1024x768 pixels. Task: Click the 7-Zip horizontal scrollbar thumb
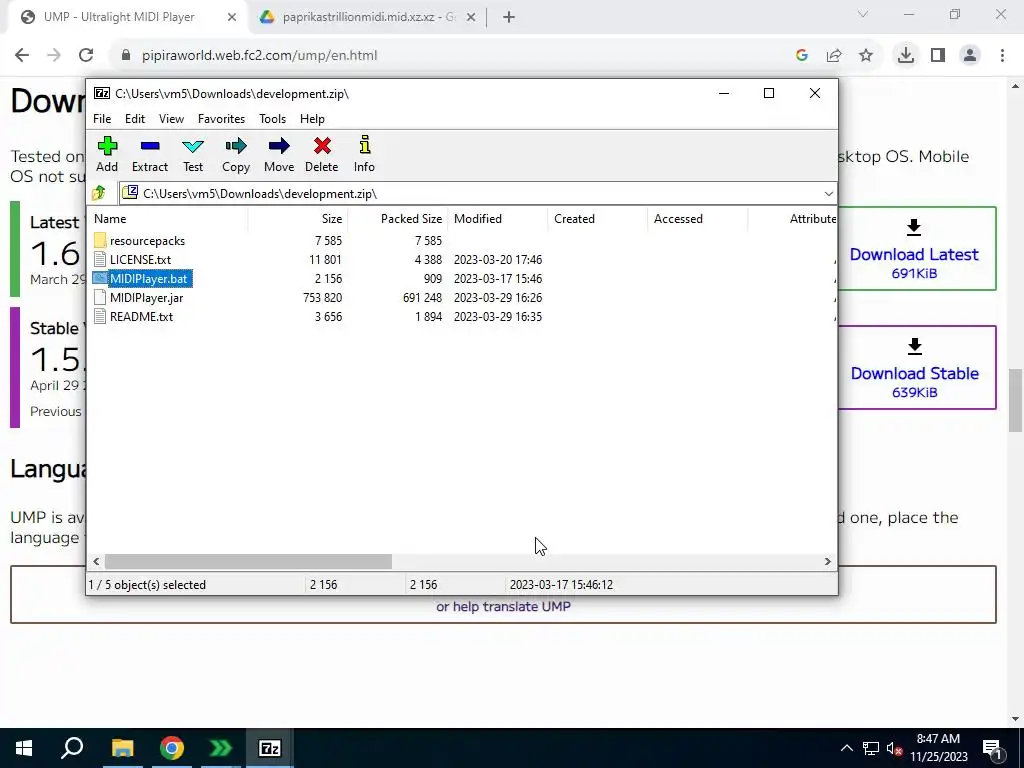[x=248, y=562]
